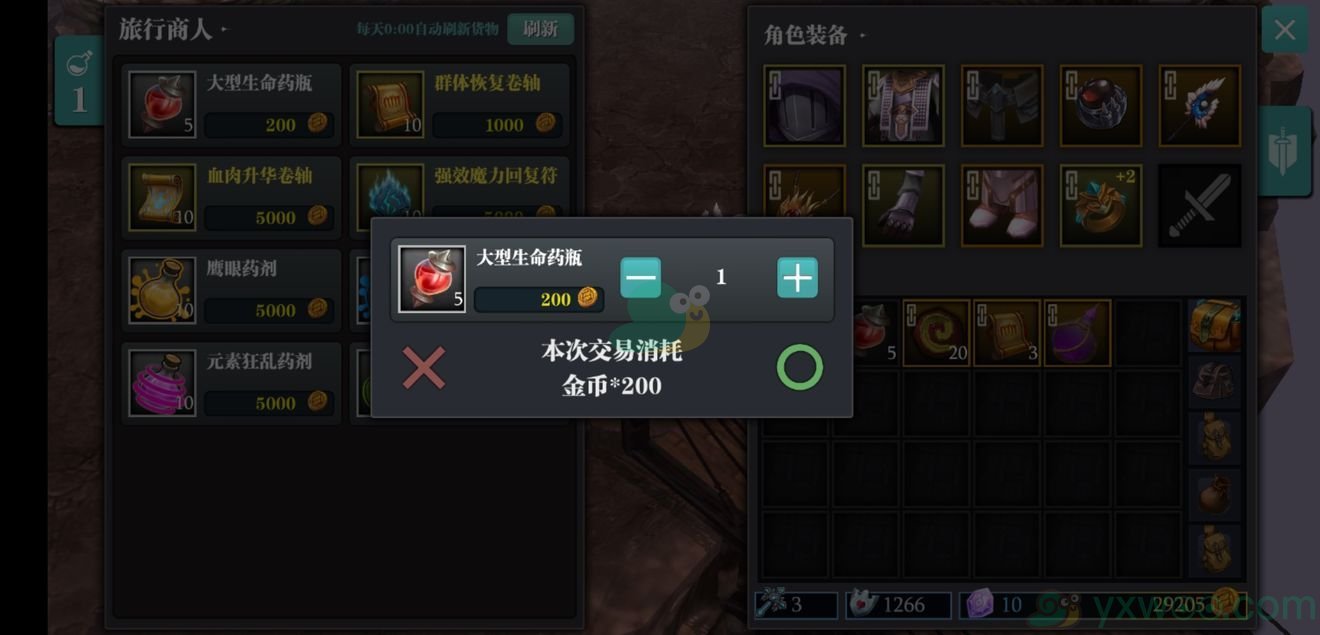Increase purchase quantity with plus button
This screenshot has width=1320, height=635.
click(x=797, y=278)
